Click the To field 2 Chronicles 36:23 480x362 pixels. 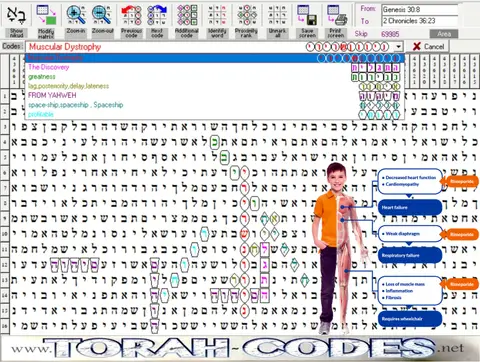pyautogui.click(x=420, y=21)
